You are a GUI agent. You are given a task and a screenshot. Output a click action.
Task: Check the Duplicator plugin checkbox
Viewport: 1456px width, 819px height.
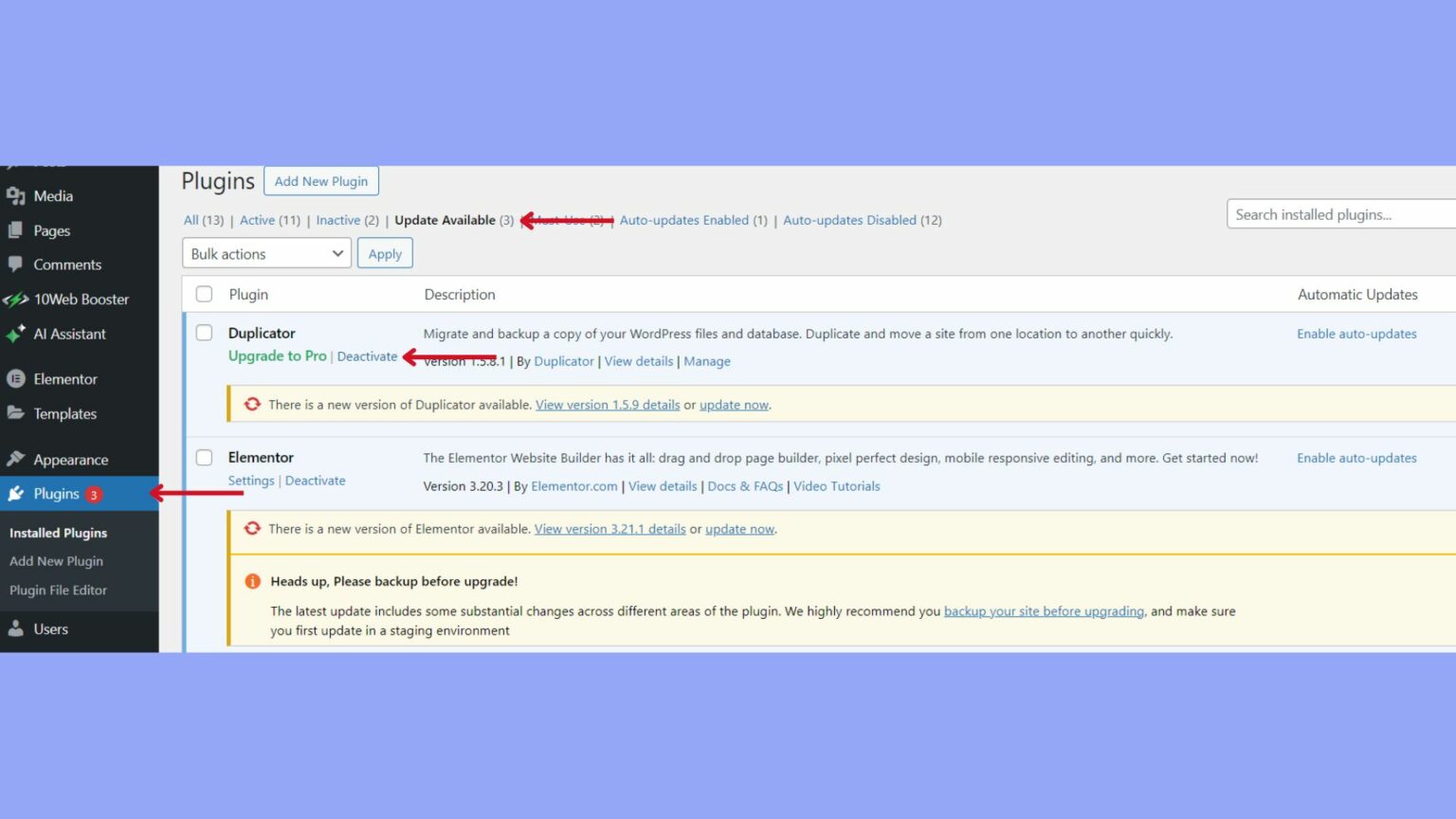[204, 333]
